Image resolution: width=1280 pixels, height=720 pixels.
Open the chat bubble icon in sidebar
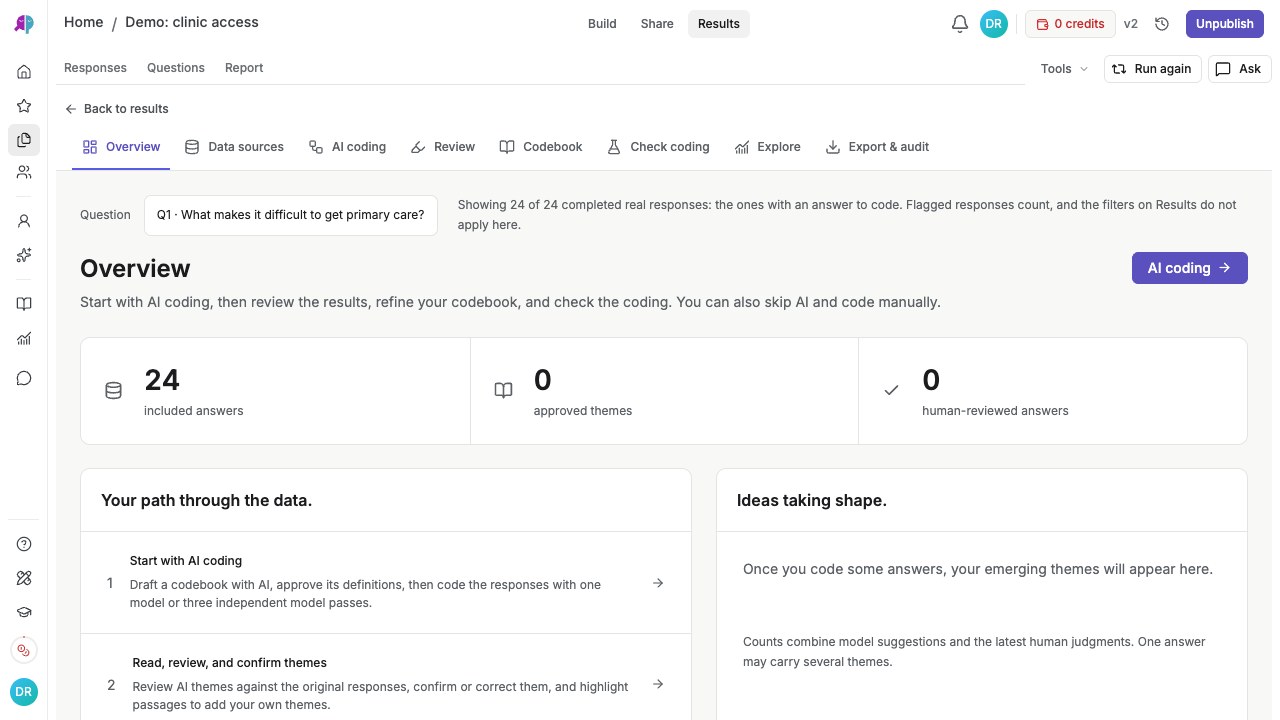(24, 378)
